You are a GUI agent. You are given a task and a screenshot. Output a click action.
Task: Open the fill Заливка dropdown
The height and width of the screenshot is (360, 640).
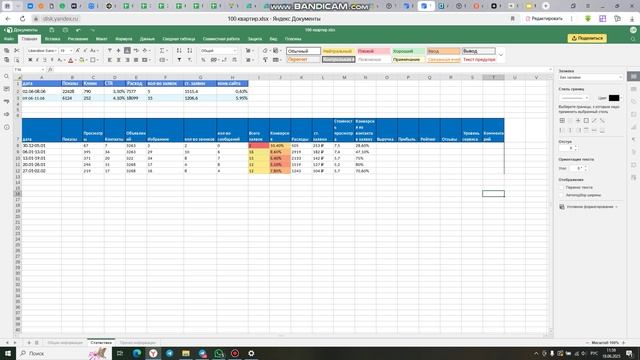pos(590,77)
